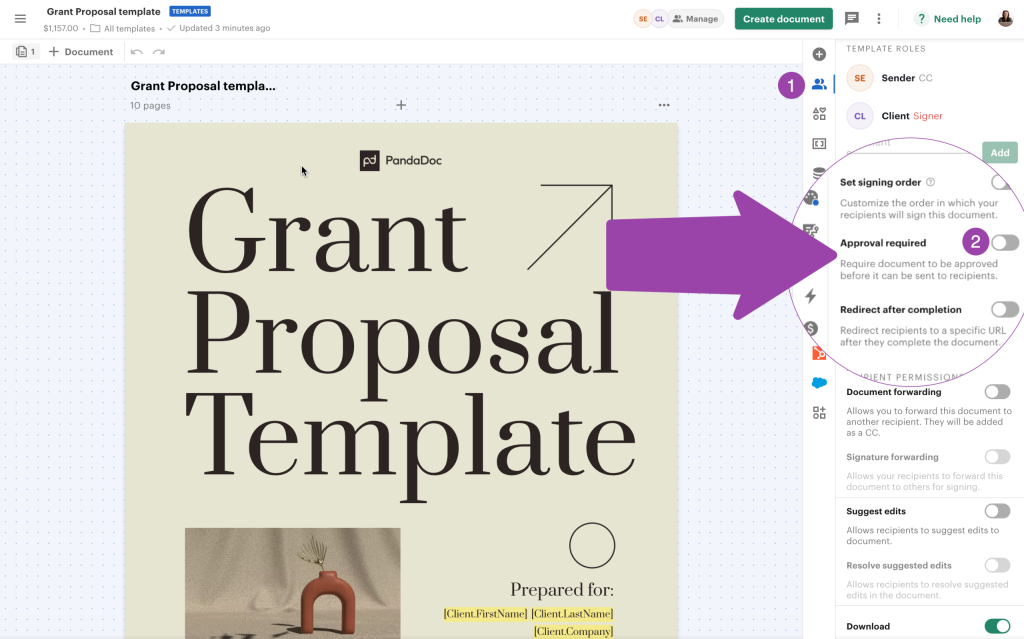The width and height of the screenshot is (1024, 639).
Task: Click the undo arrow icon
Action: coord(137,52)
